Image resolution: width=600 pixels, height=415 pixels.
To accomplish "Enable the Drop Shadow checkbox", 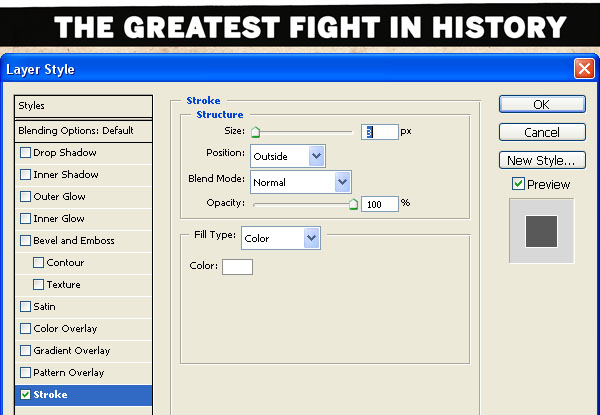I will point(26,153).
